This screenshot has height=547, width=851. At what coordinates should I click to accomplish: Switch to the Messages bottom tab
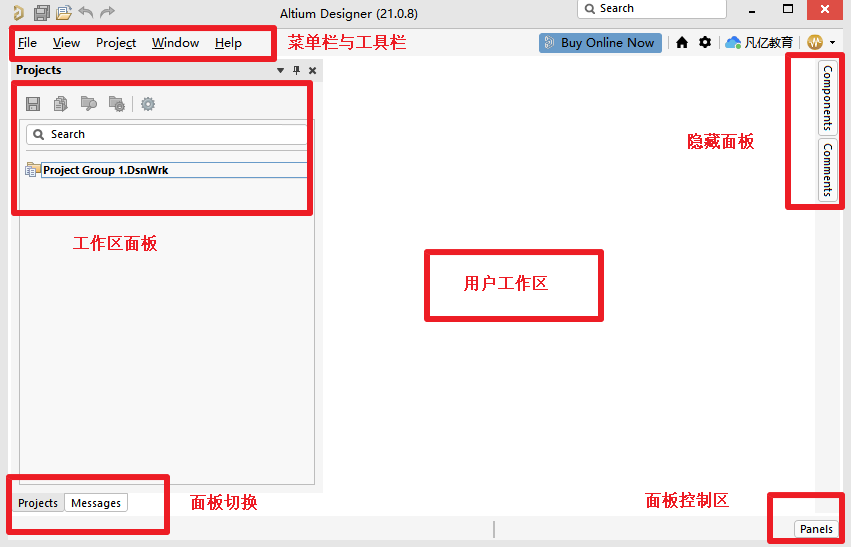click(x=96, y=503)
